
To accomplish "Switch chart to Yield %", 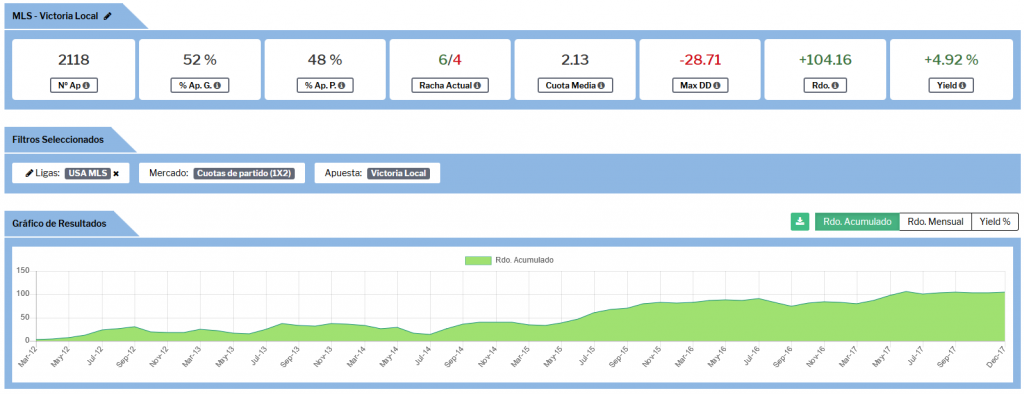I will (x=995, y=222).
